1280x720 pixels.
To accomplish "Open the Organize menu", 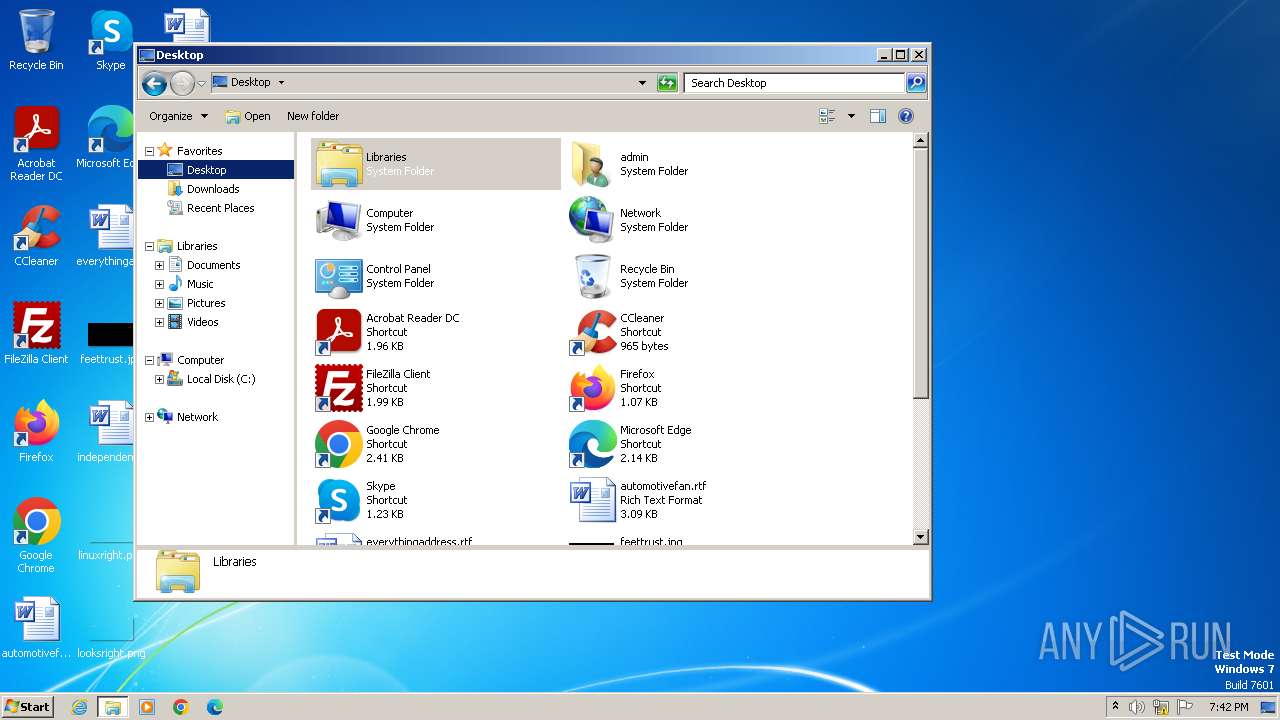I will [178, 116].
